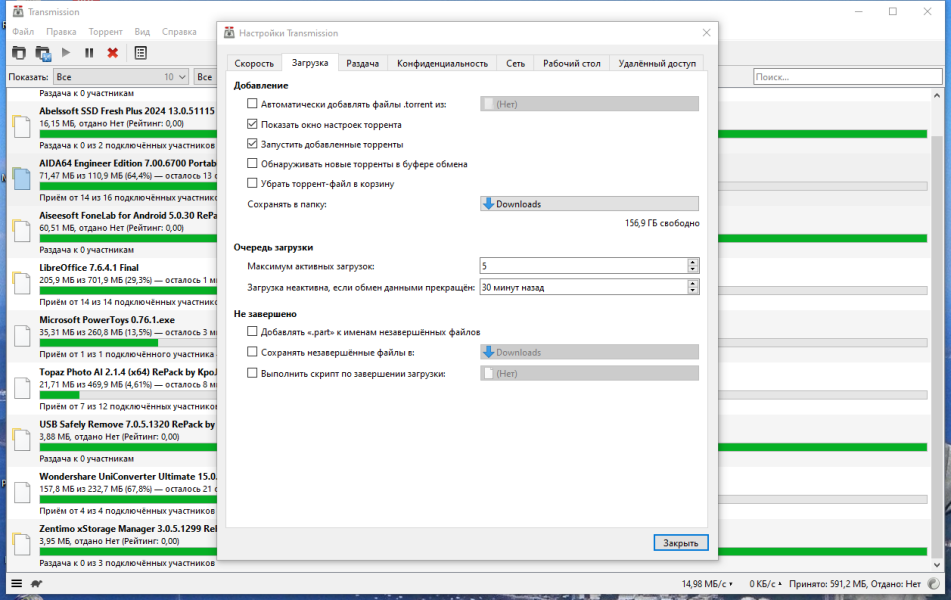Switch to Скорость tab

tap(254, 63)
